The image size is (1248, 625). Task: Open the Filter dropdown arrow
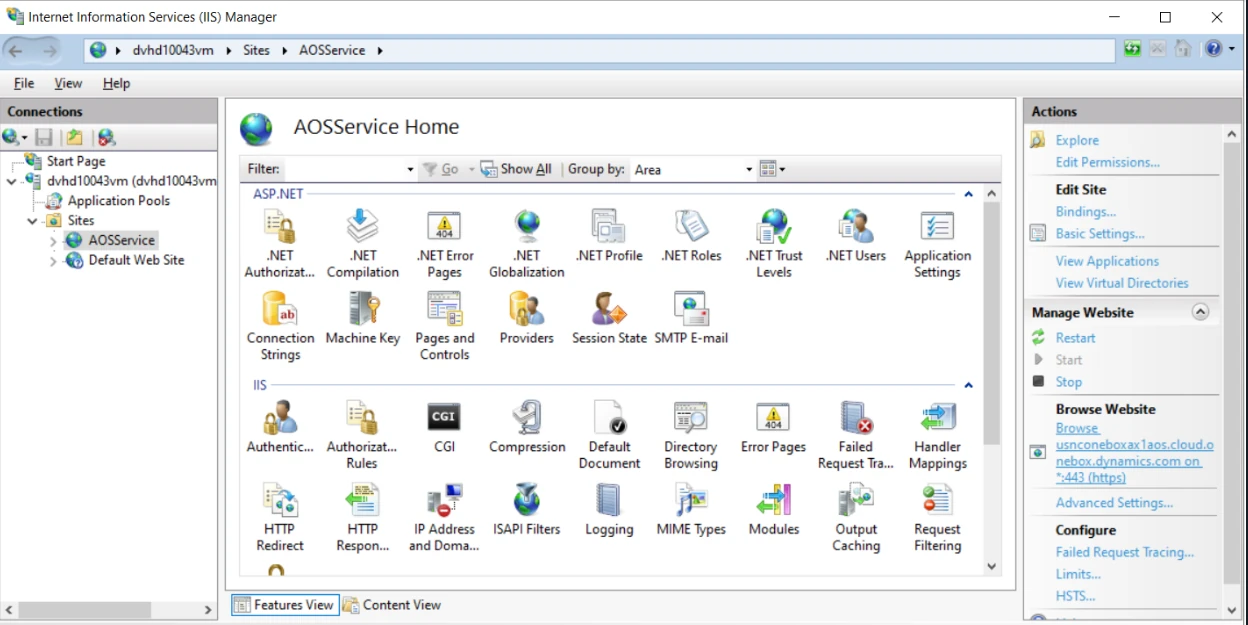point(410,170)
